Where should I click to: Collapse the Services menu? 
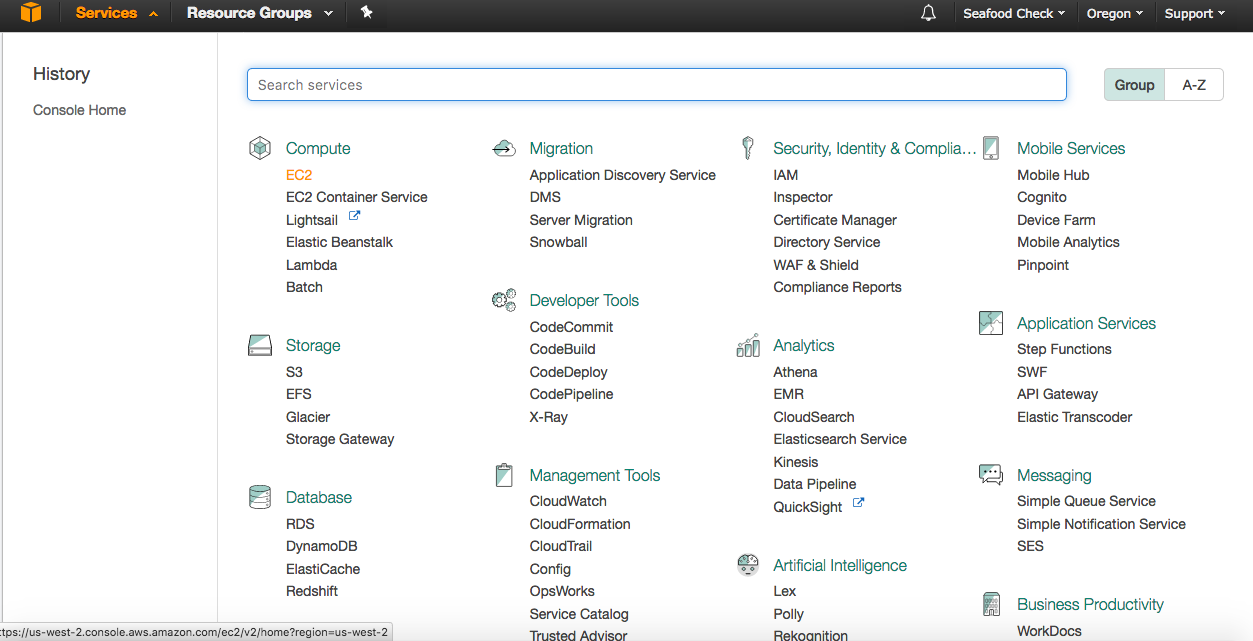117,13
